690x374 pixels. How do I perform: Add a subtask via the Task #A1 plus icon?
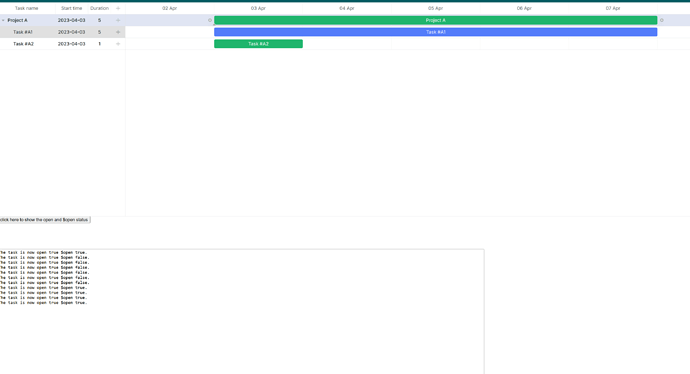coord(117,32)
